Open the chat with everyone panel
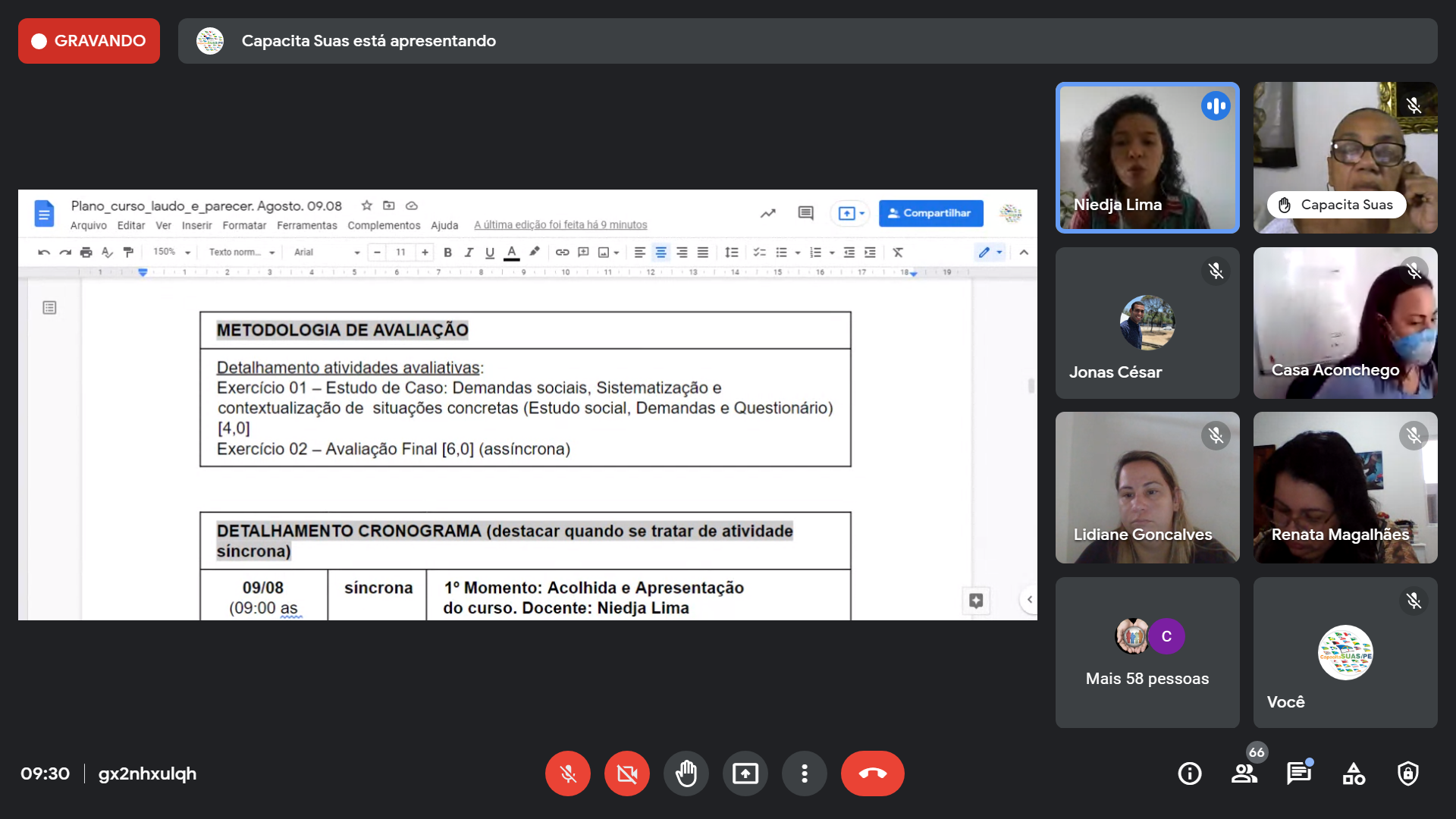This screenshot has height=819, width=1456. point(1299,773)
